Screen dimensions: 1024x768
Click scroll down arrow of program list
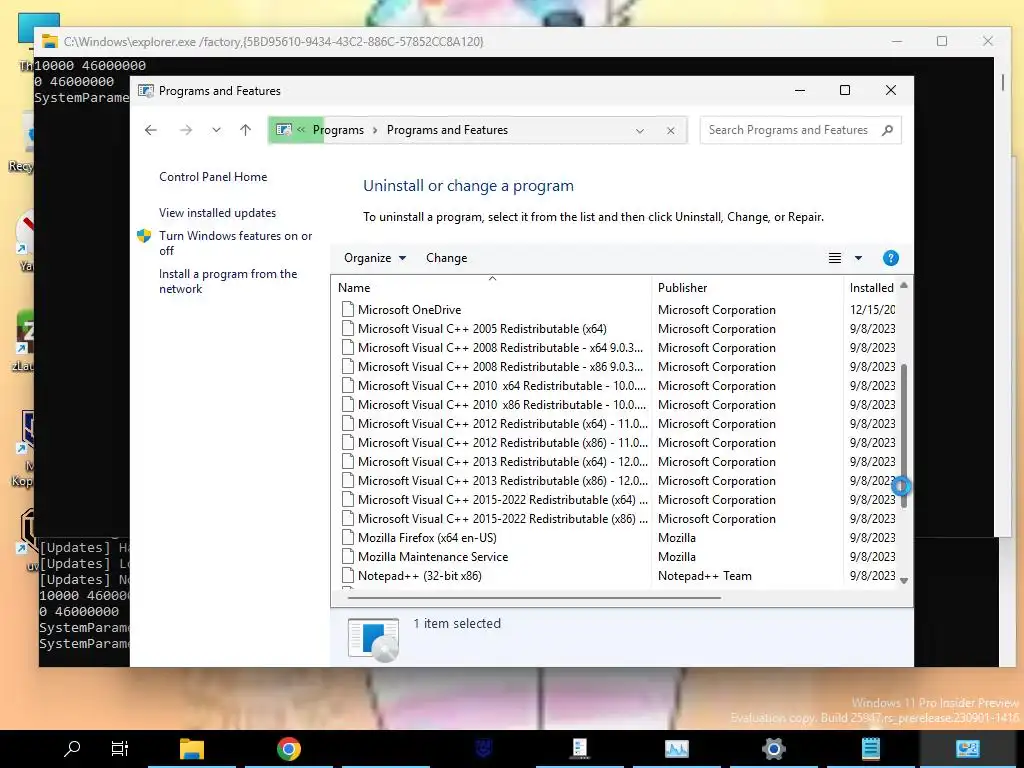click(904, 581)
